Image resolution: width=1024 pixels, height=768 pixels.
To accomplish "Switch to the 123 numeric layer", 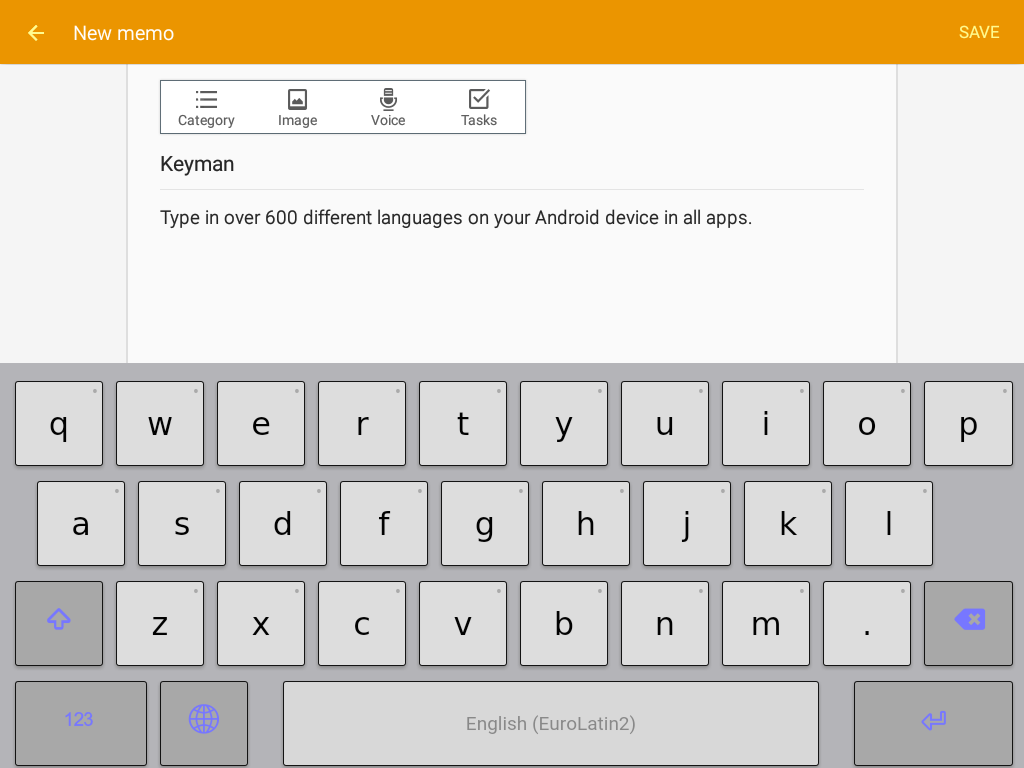I will 81,723.
